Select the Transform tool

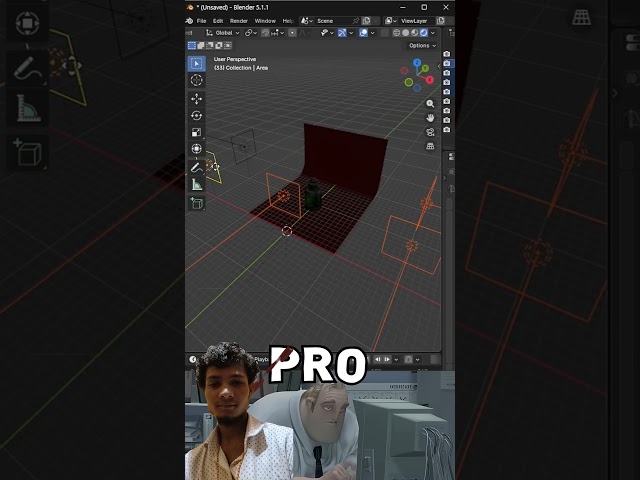196,149
